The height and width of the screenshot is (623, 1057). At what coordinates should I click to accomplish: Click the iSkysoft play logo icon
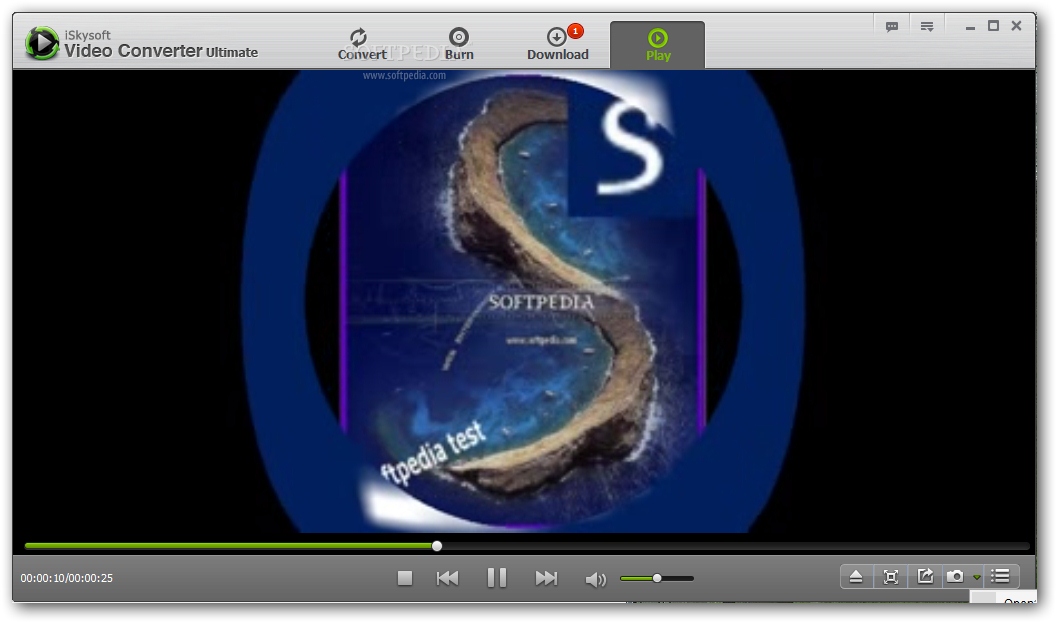(42, 43)
